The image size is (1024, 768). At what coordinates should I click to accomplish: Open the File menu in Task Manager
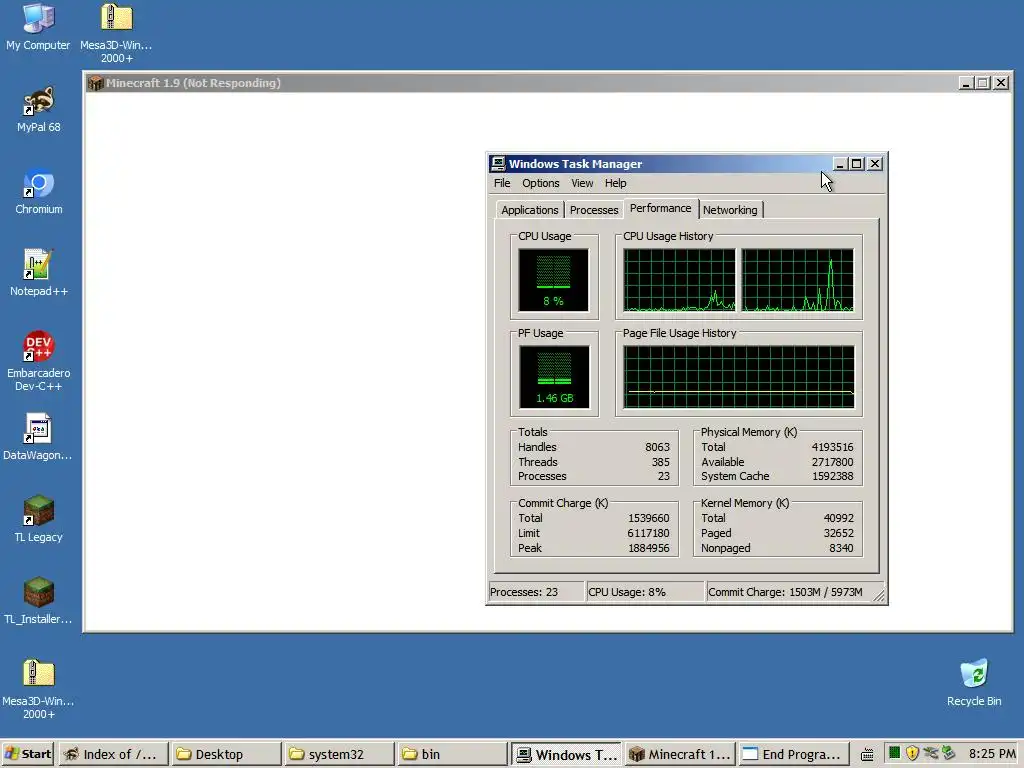pos(502,183)
